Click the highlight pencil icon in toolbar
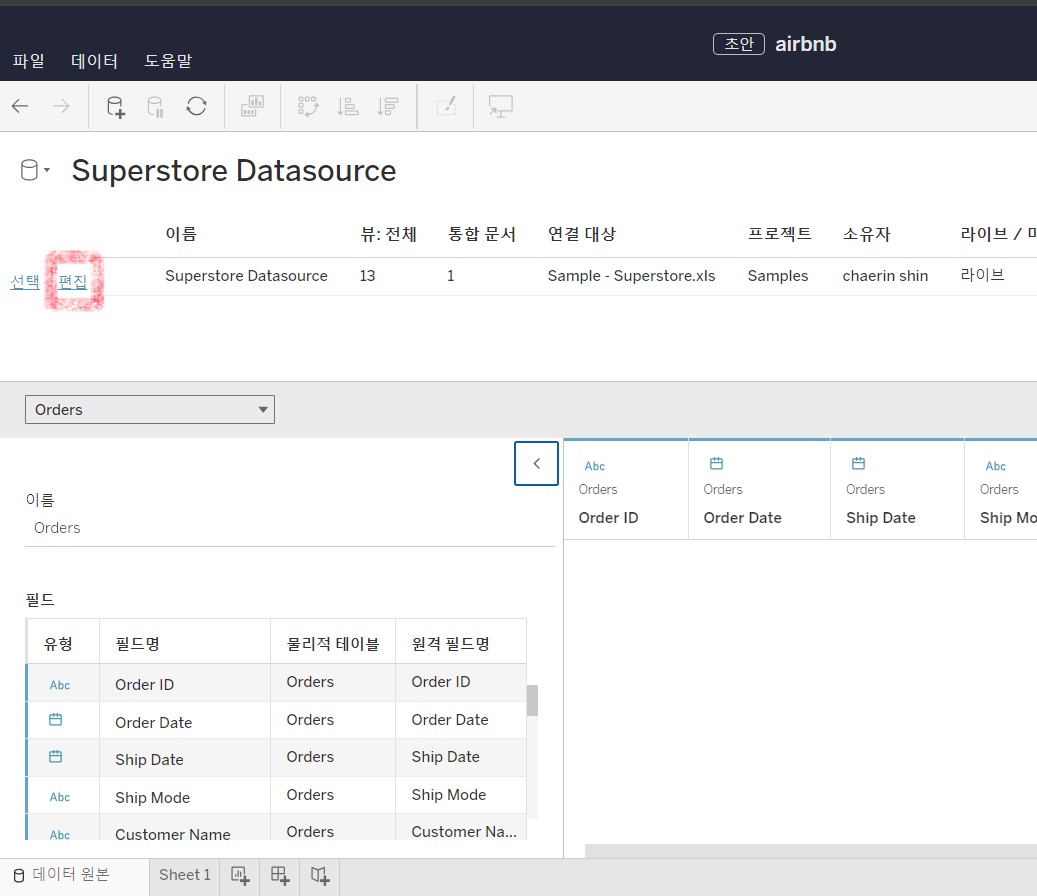Screen dimensions: 1037x896 tap(446, 106)
